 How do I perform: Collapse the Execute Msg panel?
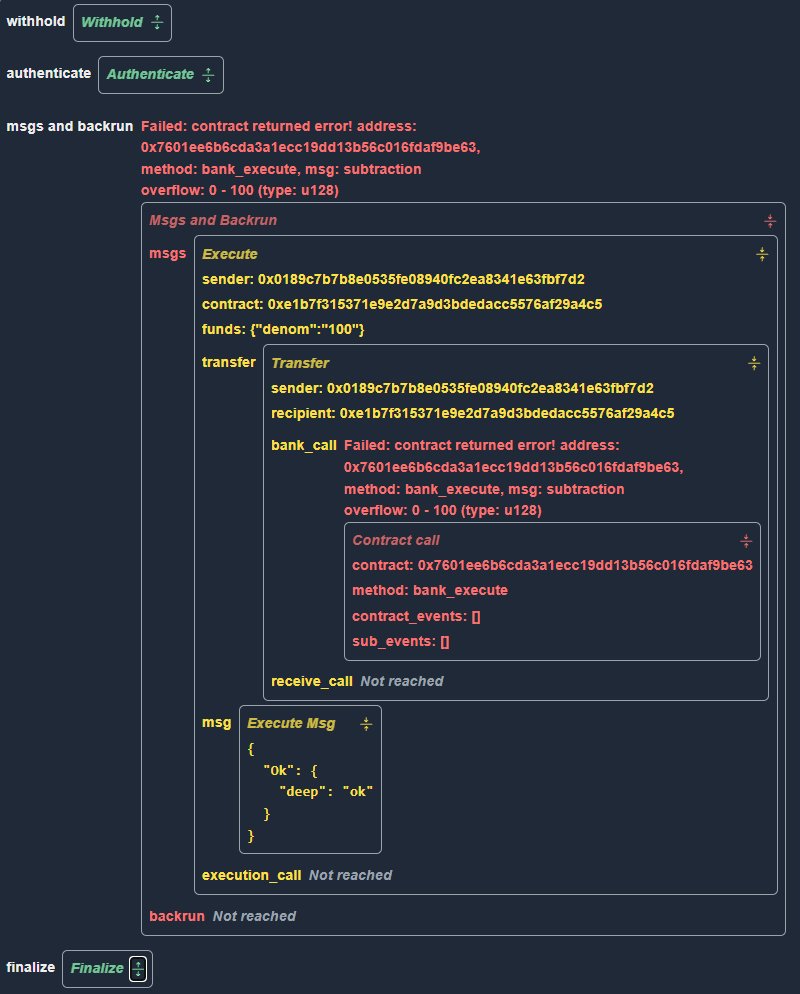pyautogui.click(x=366, y=723)
